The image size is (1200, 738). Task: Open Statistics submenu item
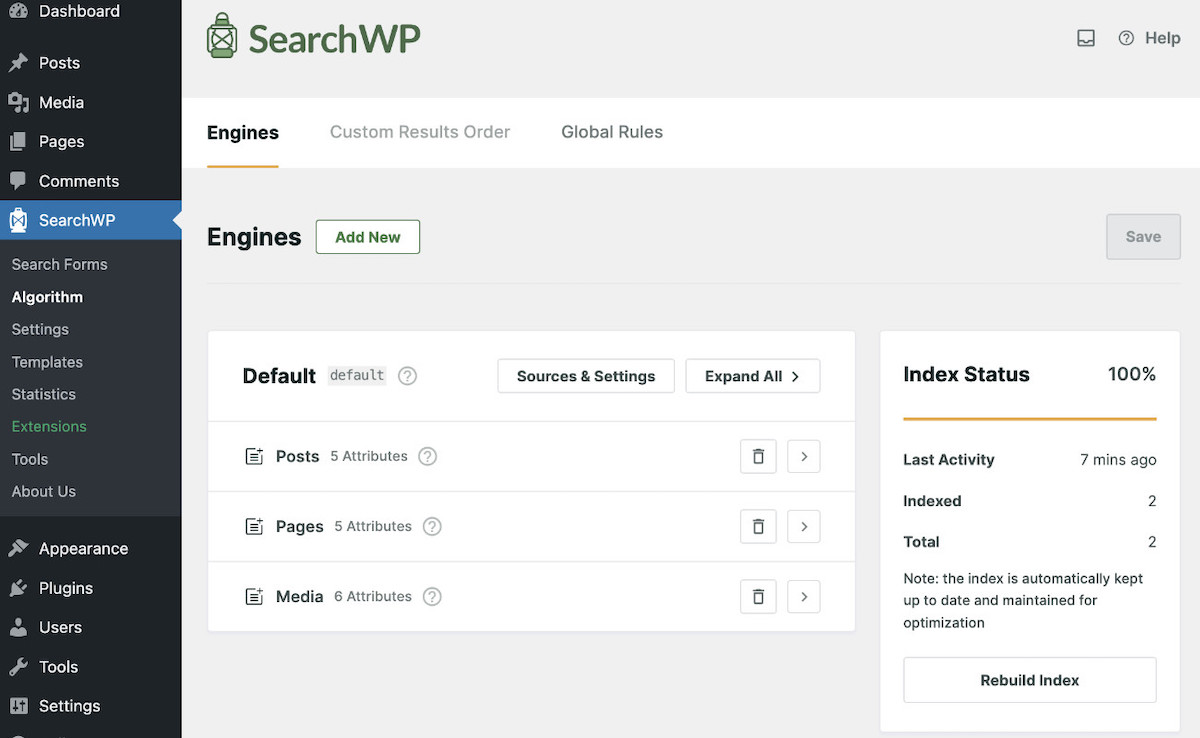pos(44,394)
